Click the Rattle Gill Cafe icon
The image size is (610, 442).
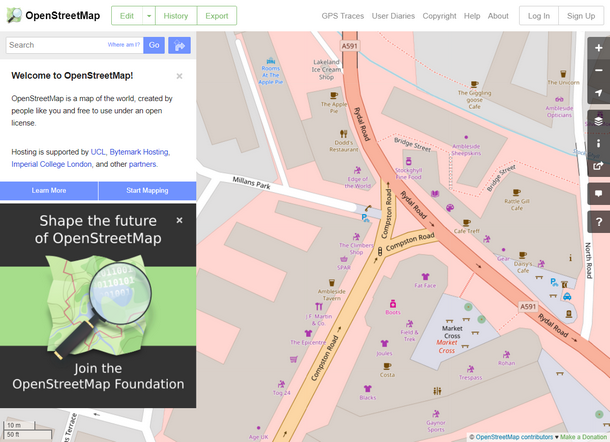click(x=517, y=192)
